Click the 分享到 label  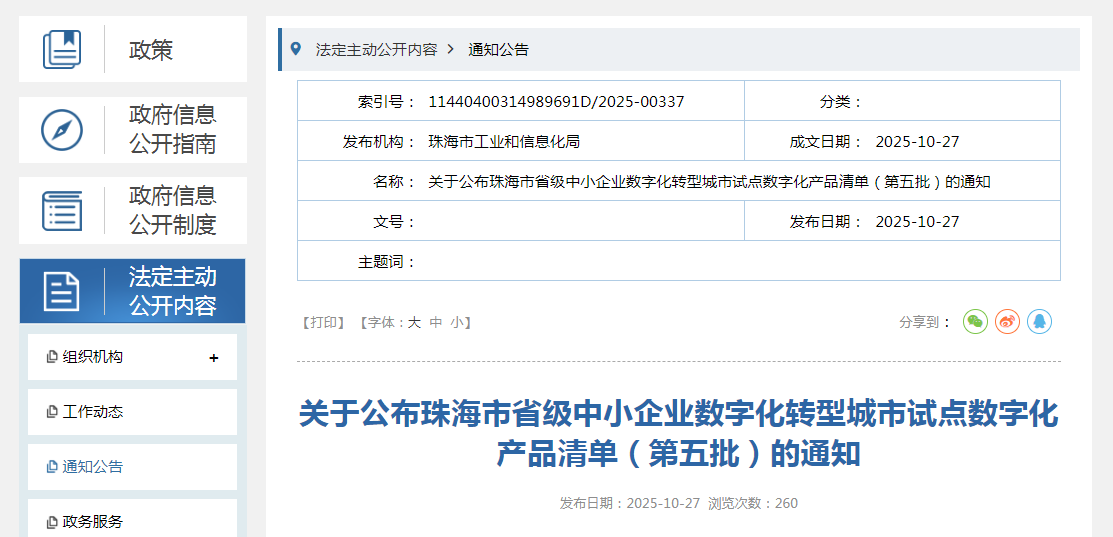925,322
